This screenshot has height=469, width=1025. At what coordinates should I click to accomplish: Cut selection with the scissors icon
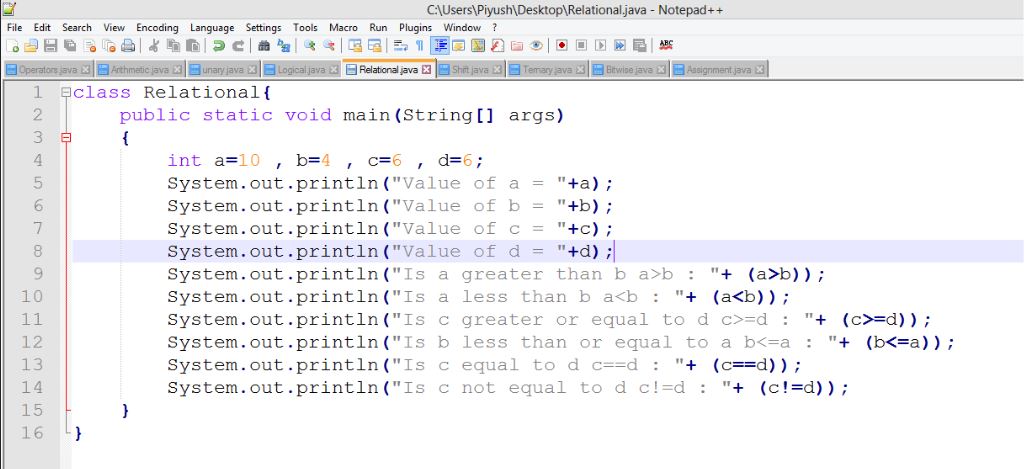pyautogui.click(x=154, y=46)
